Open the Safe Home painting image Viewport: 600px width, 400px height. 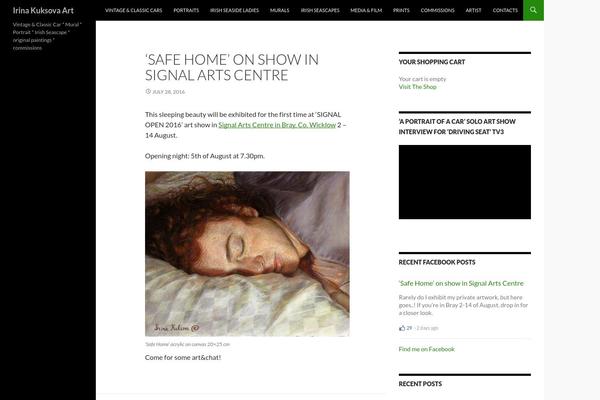pos(247,254)
